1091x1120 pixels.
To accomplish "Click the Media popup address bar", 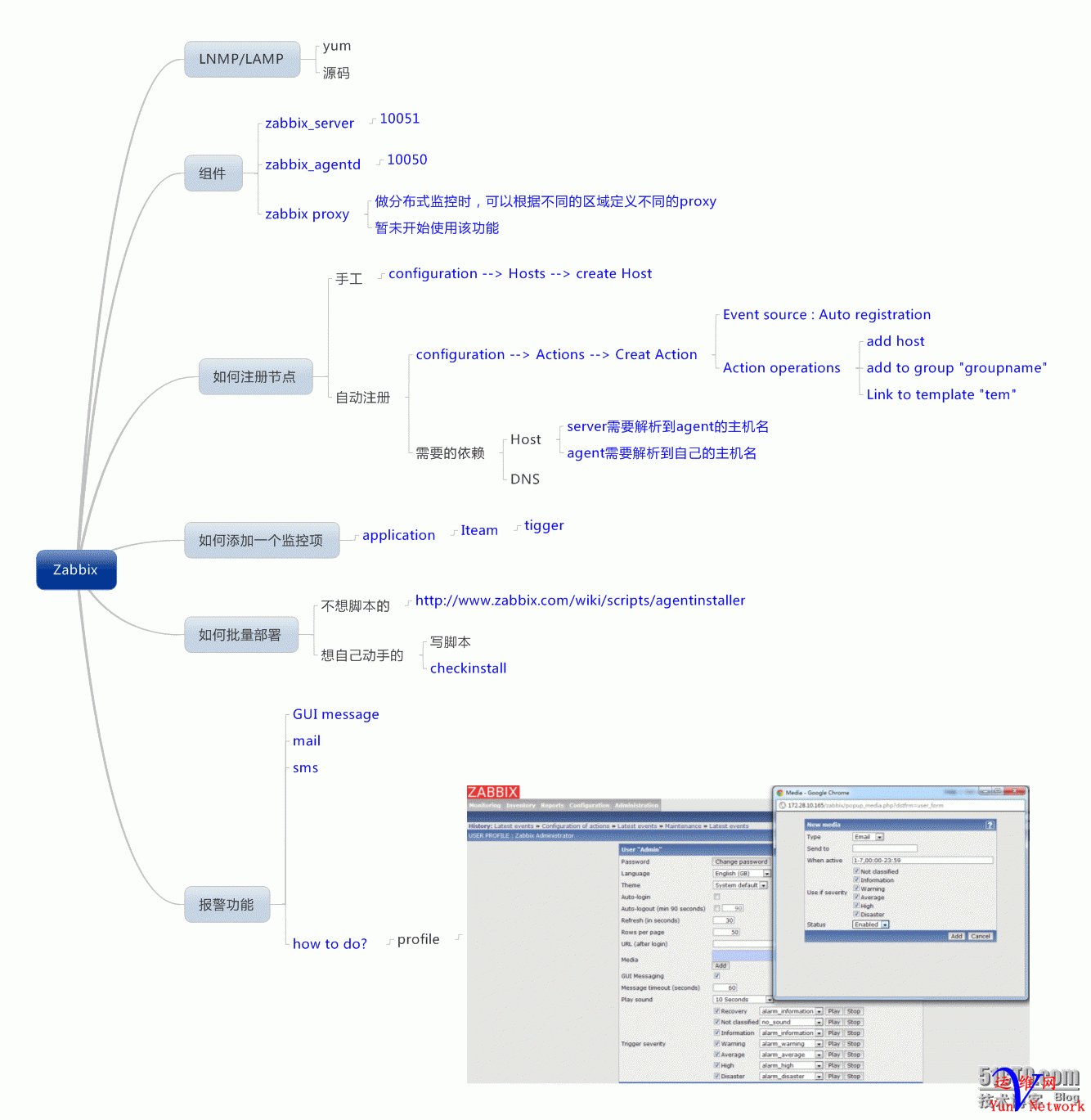I will pyautogui.click(x=900, y=806).
